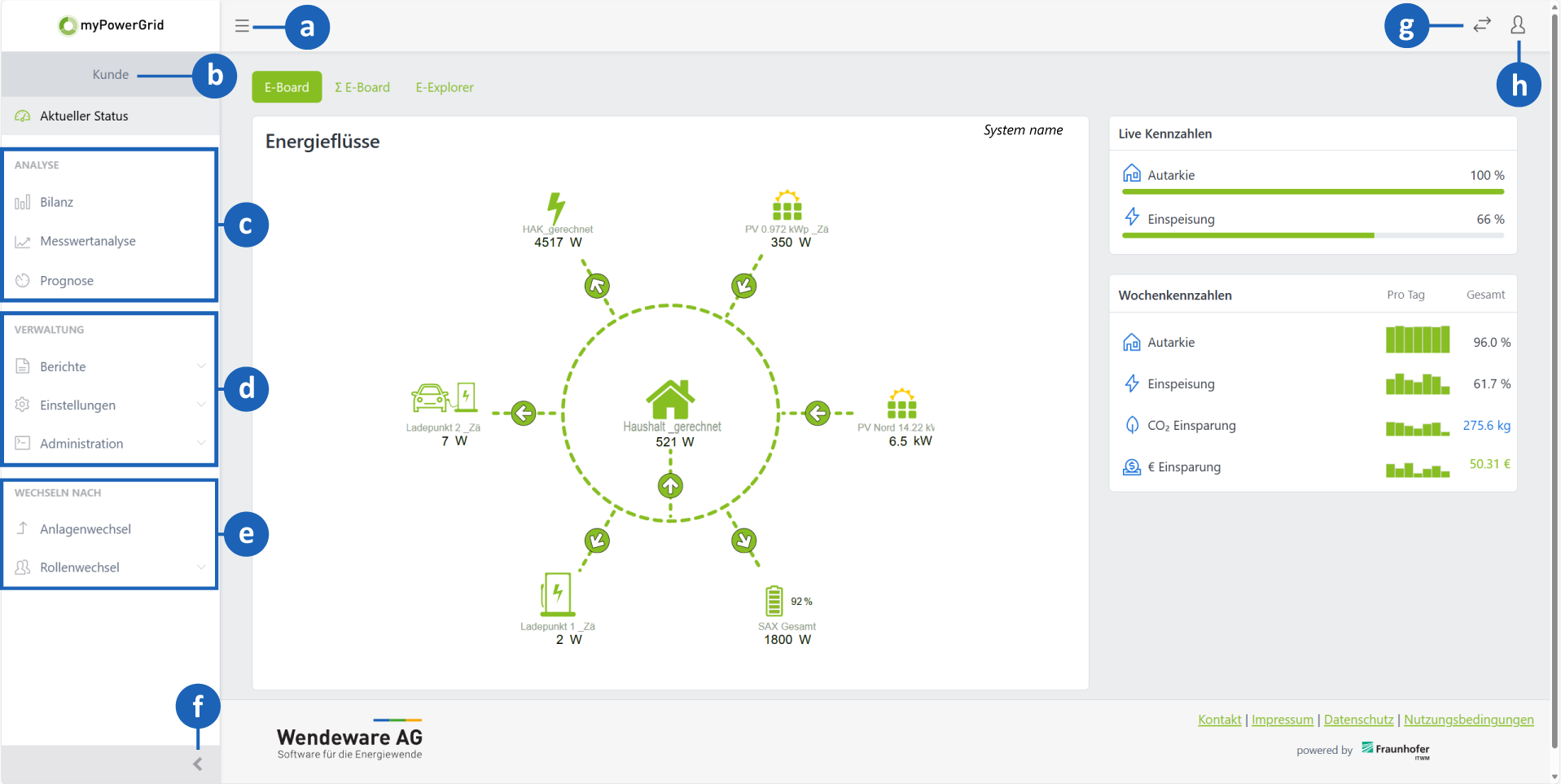Image resolution: width=1561 pixels, height=784 pixels.
Task: Expand the Rollenwechsel dropdown
Action: click(x=200, y=567)
